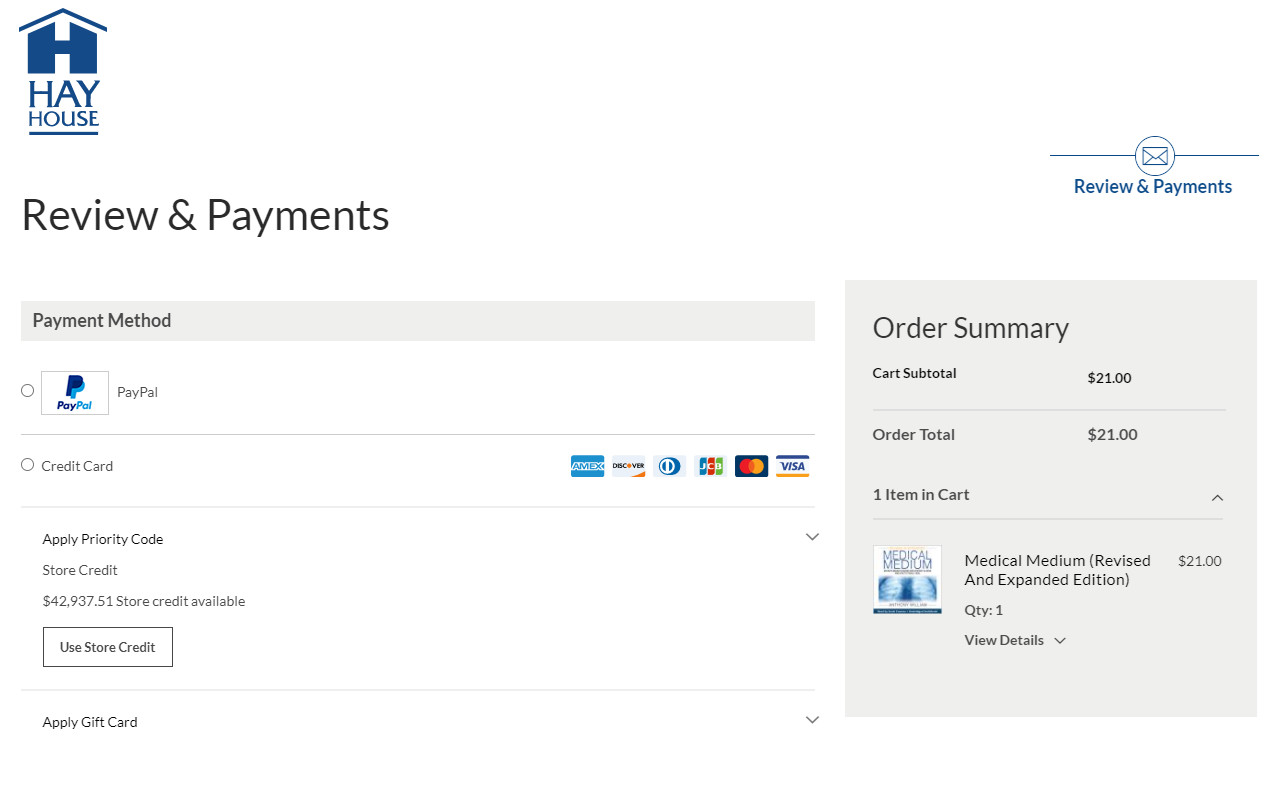Click the JCB card icon
Image resolution: width=1276 pixels, height=791 pixels.
710,466
